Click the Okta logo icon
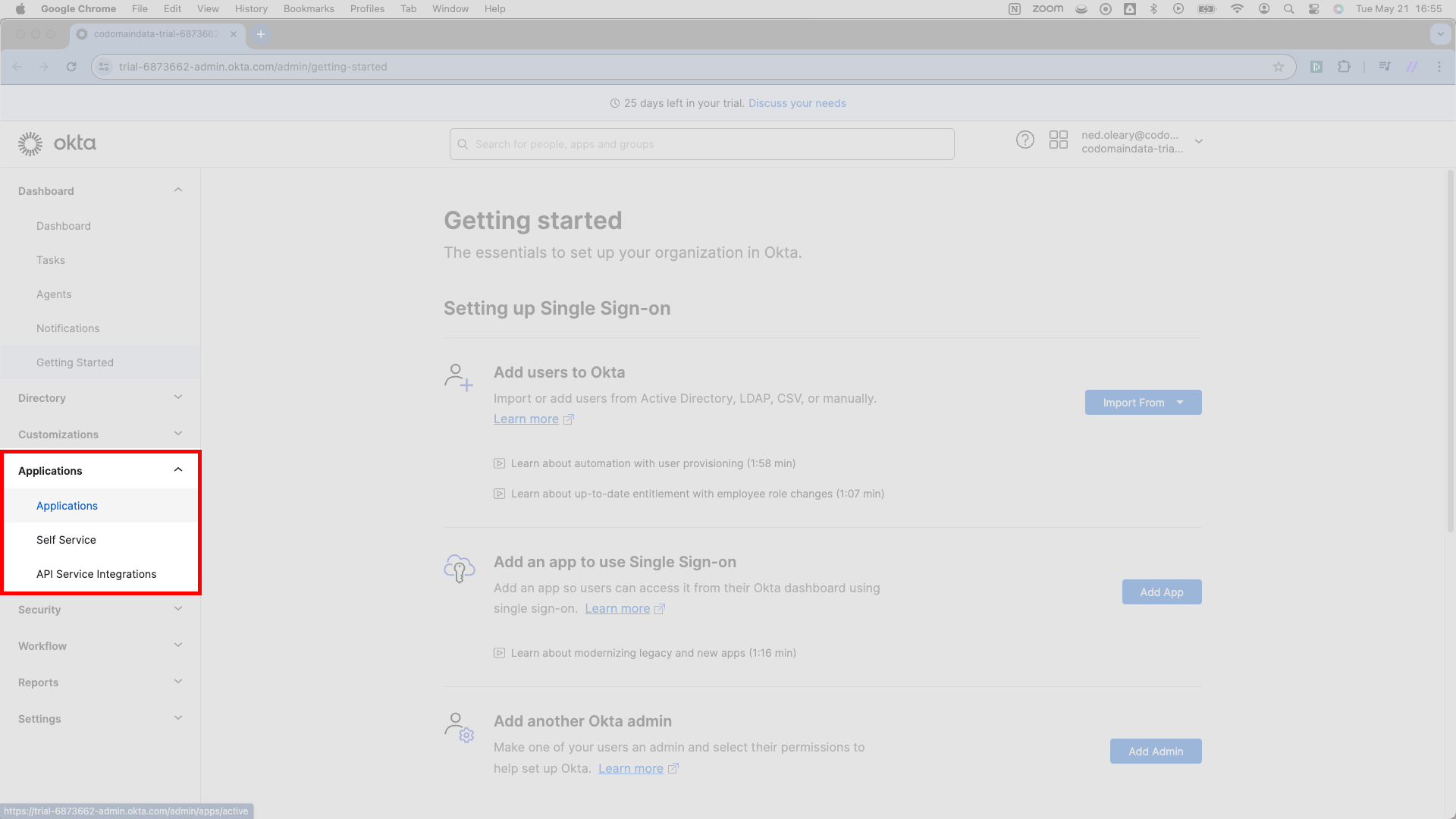The image size is (1456, 819). coord(30,143)
